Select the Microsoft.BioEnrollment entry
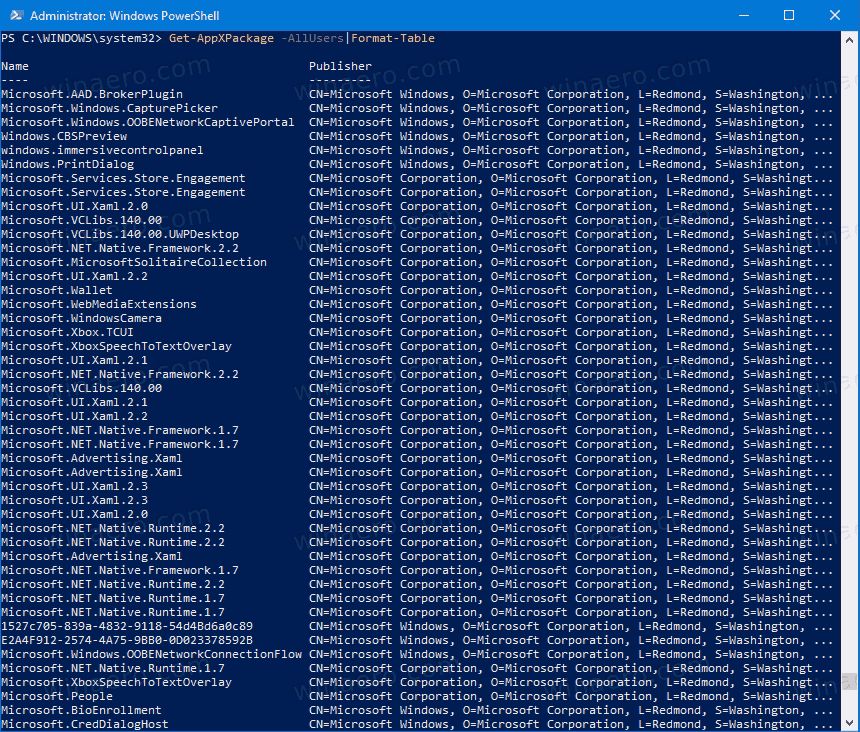Screen dimensions: 860x732 point(80,709)
